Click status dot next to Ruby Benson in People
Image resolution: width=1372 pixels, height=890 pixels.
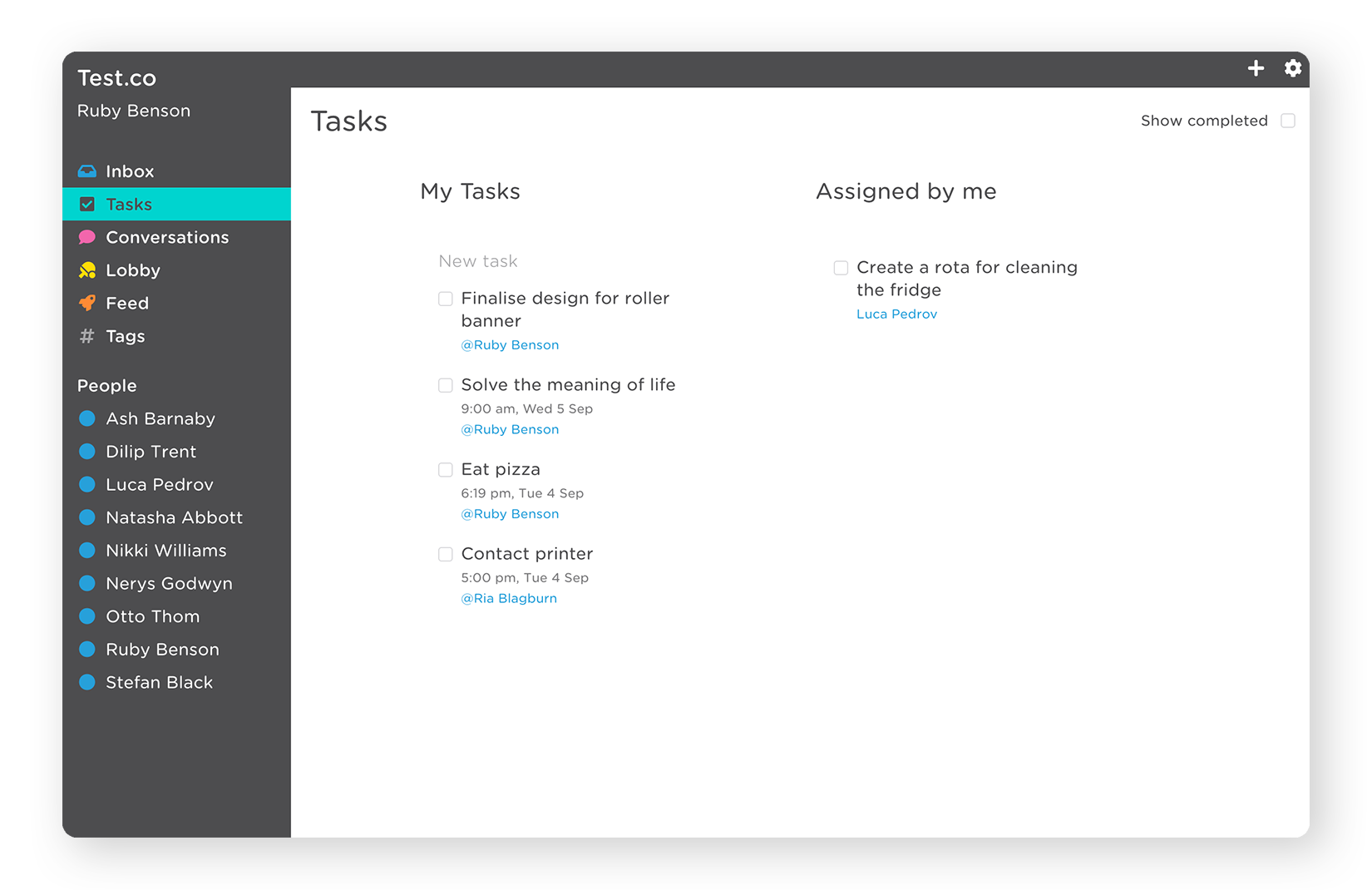(x=86, y=650)
